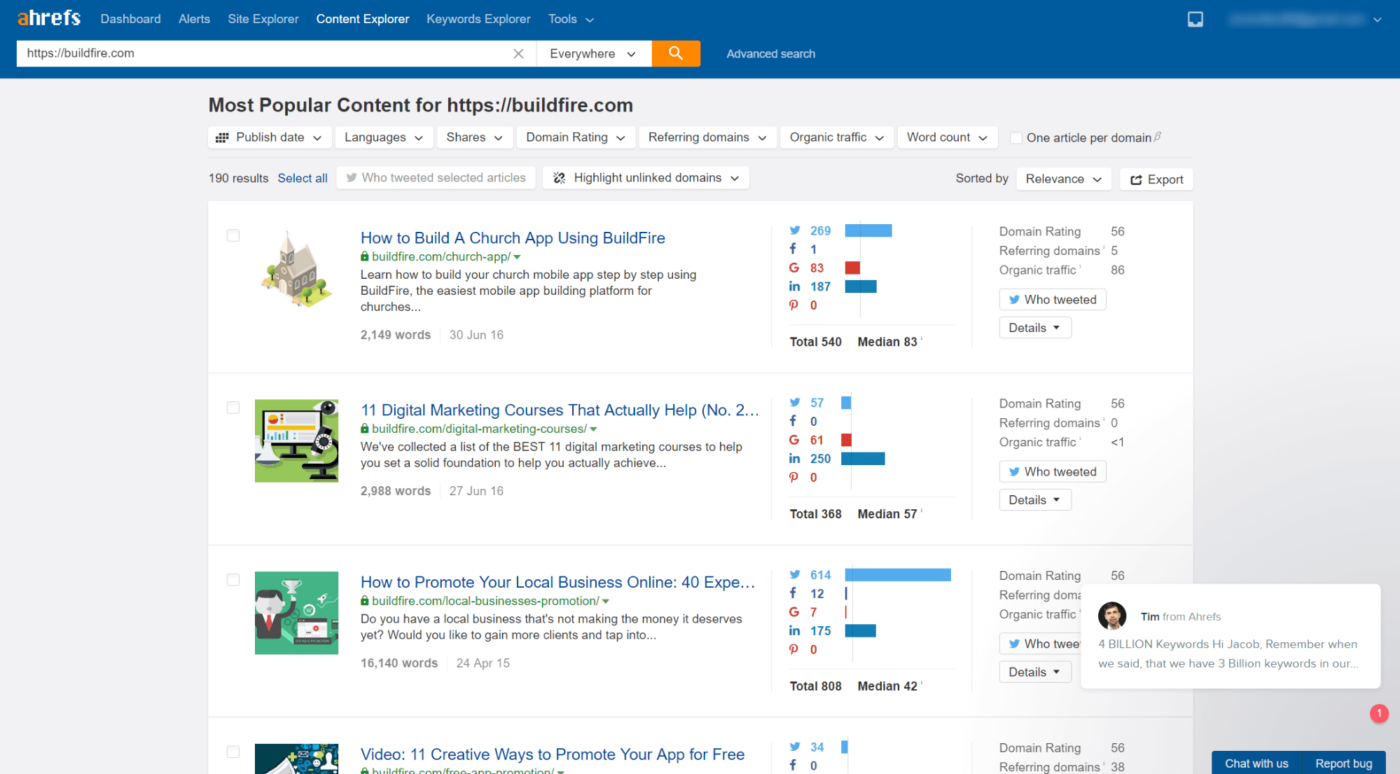The height and width of the screenshot is (774, 1400).
Task: Open the Organic traffic filter dropdown
Action: click(x=837, y=137)
